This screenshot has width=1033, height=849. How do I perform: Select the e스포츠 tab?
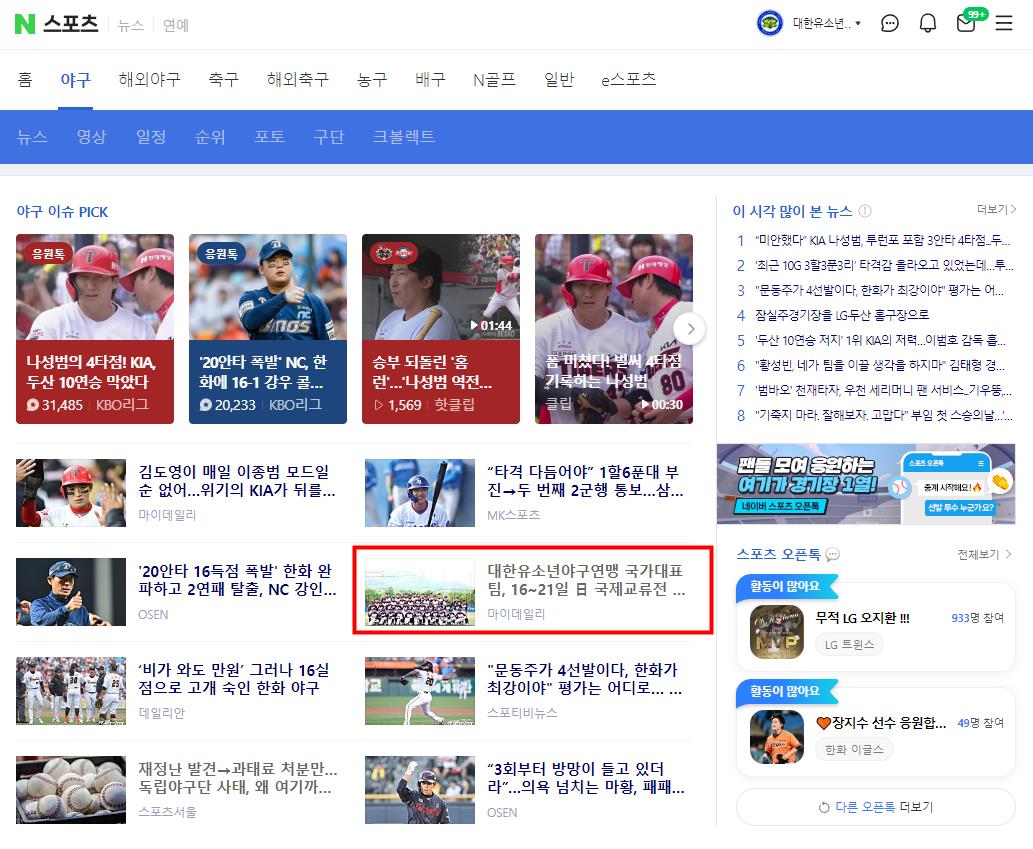(628, 80)
